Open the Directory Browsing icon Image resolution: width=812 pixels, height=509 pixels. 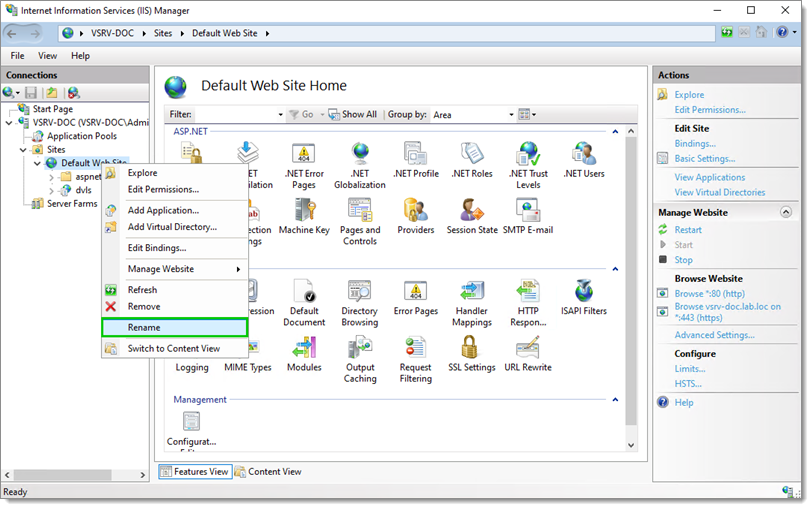click(359, 303)
